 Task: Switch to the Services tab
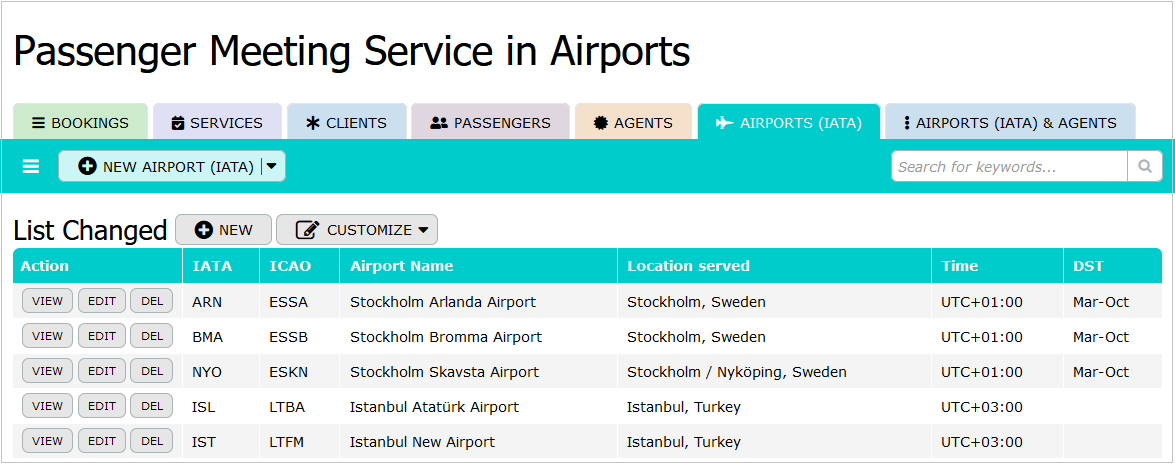pos(217,123)
